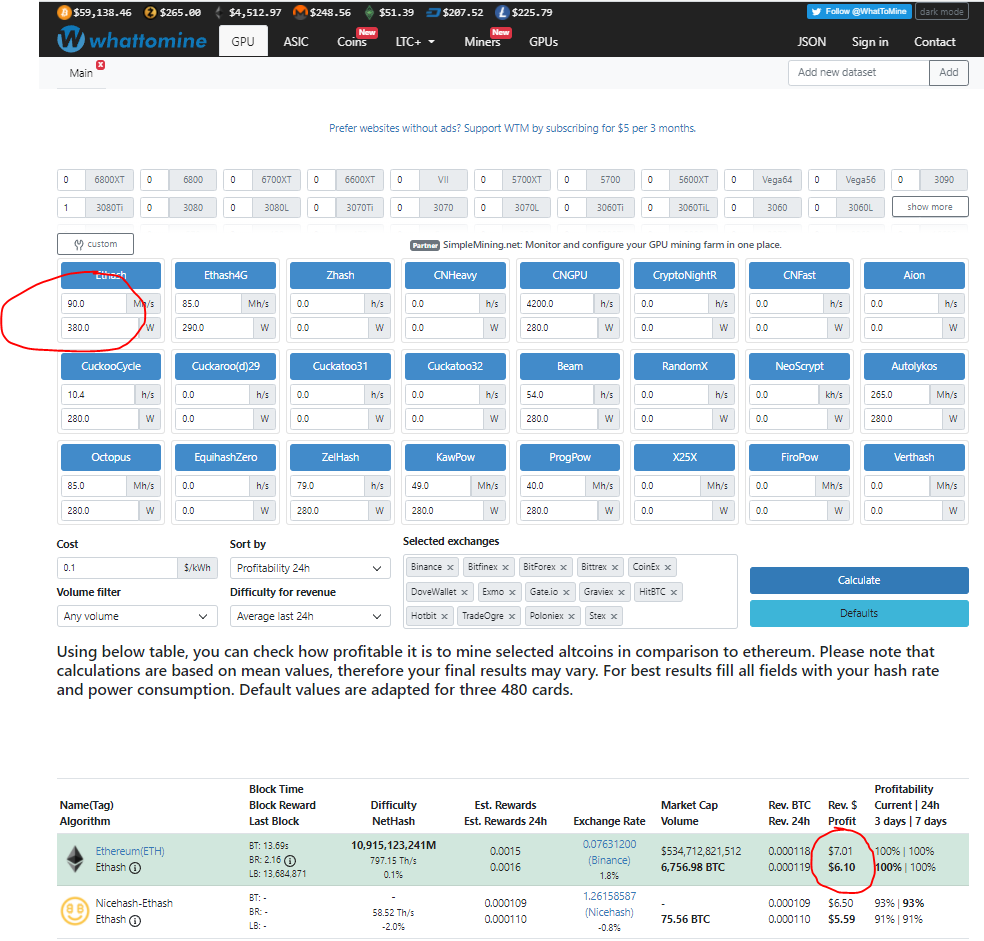The width and height of the screenshot is (984, 941).
Task: Toggle the ZelHash algorithm button
Action: pyautogui.click(x=340, y=457)
